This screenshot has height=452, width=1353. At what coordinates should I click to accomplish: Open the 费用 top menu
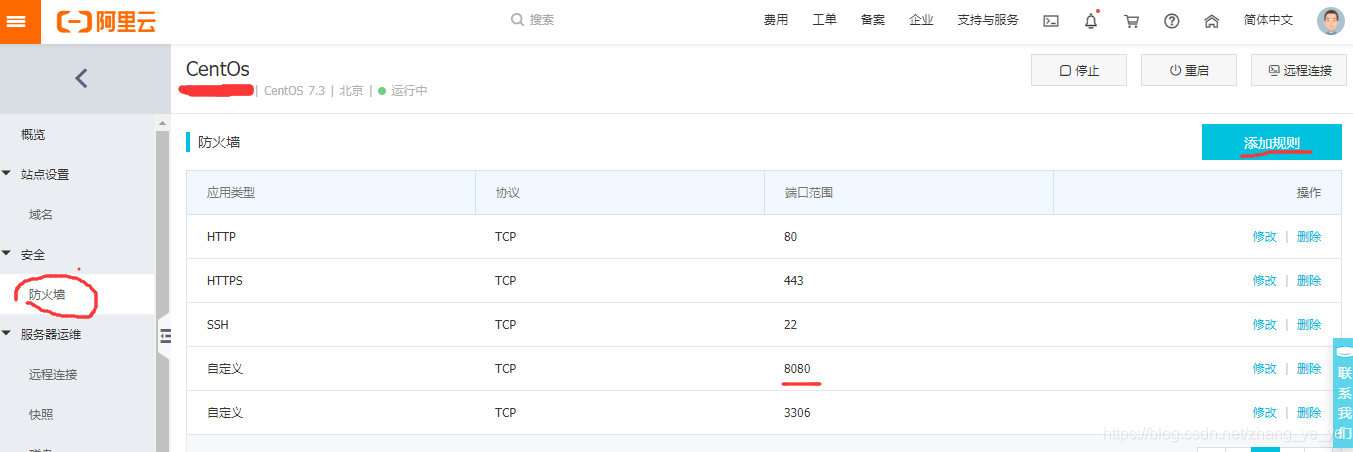pos(776,20)
